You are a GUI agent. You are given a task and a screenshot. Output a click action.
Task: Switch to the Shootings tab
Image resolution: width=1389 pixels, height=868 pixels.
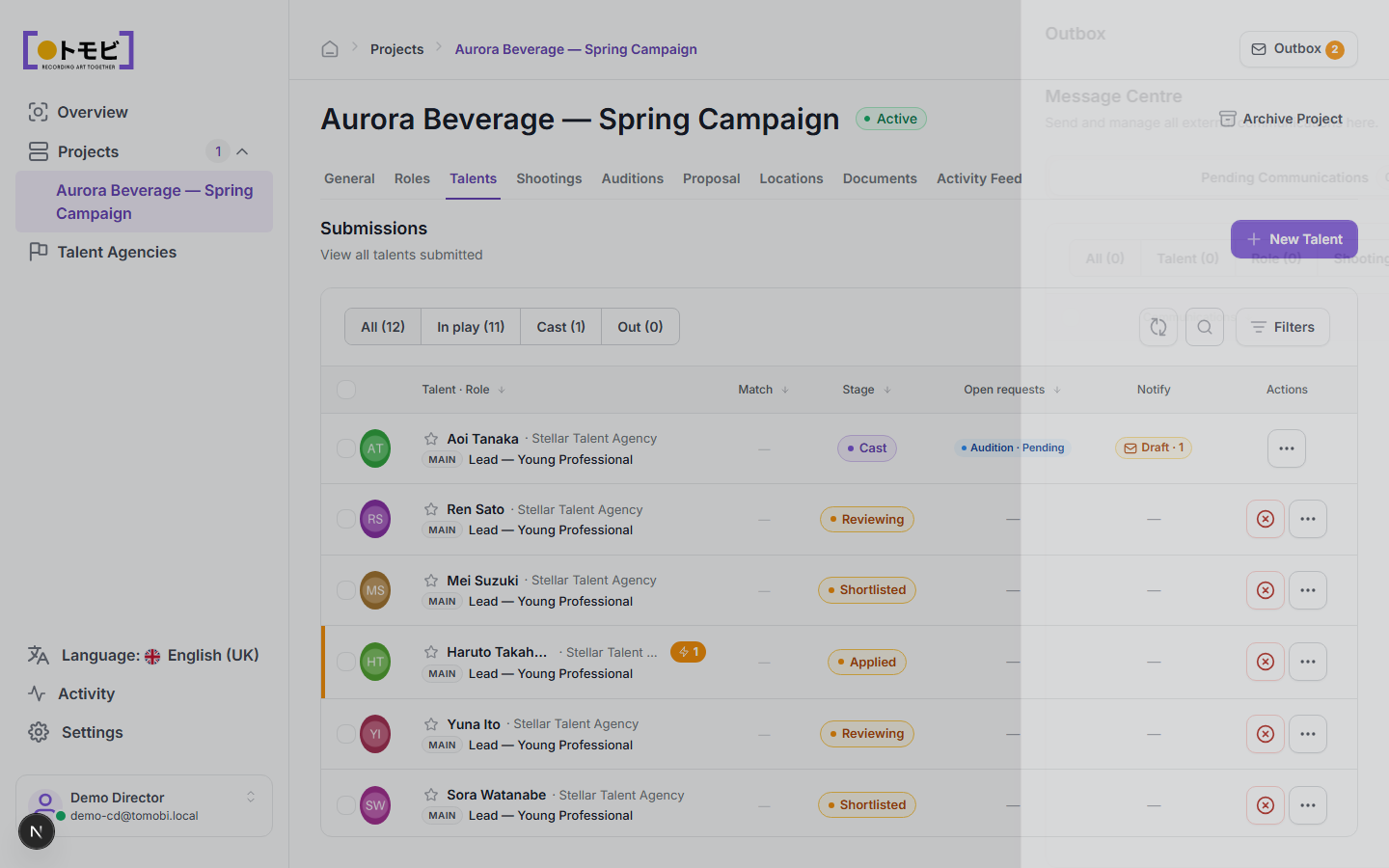(x=549, y=178)
